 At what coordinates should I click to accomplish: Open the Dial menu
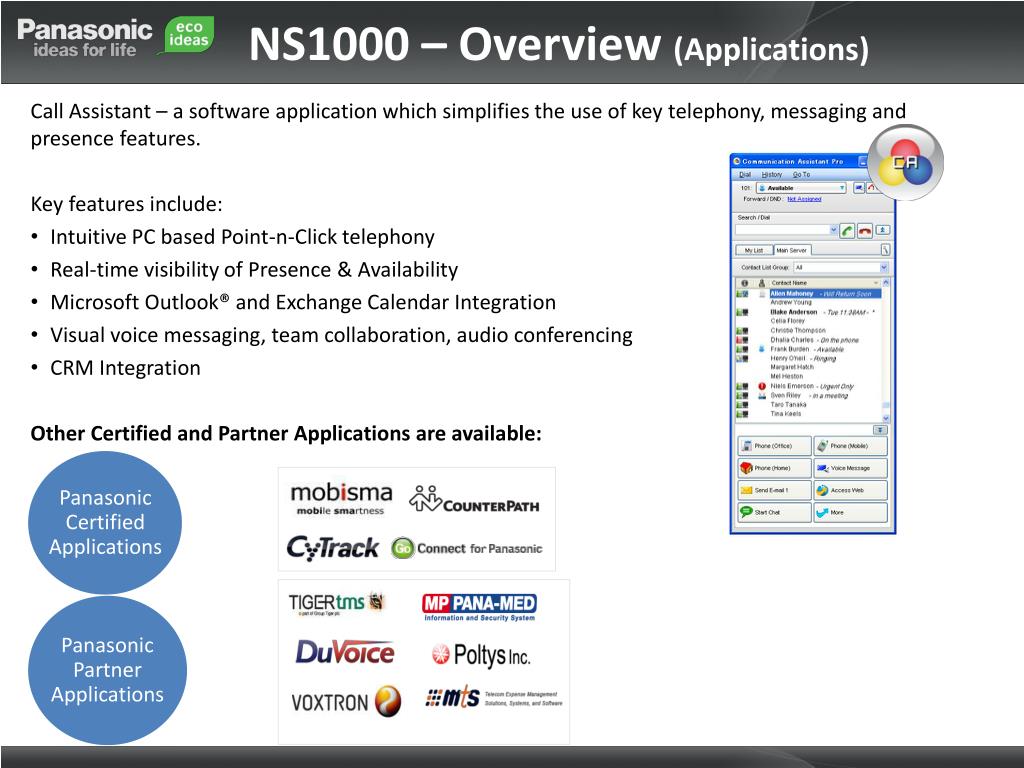pos(745,174)
